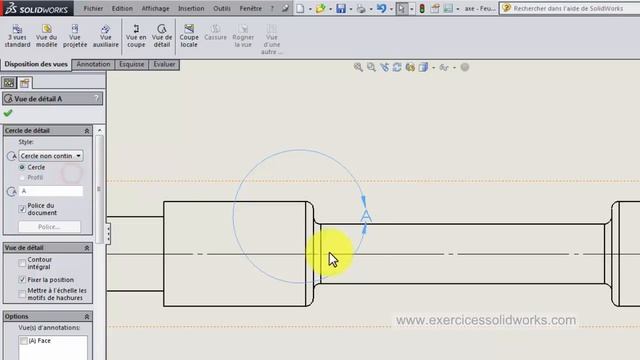640x360 pixels.
Task: Click the Print icon
Action: [x=361, y=8]
